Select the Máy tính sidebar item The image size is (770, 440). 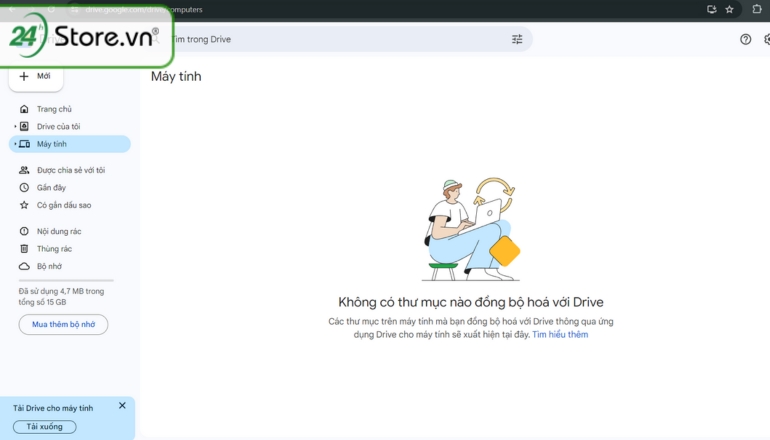pos(70,144)
